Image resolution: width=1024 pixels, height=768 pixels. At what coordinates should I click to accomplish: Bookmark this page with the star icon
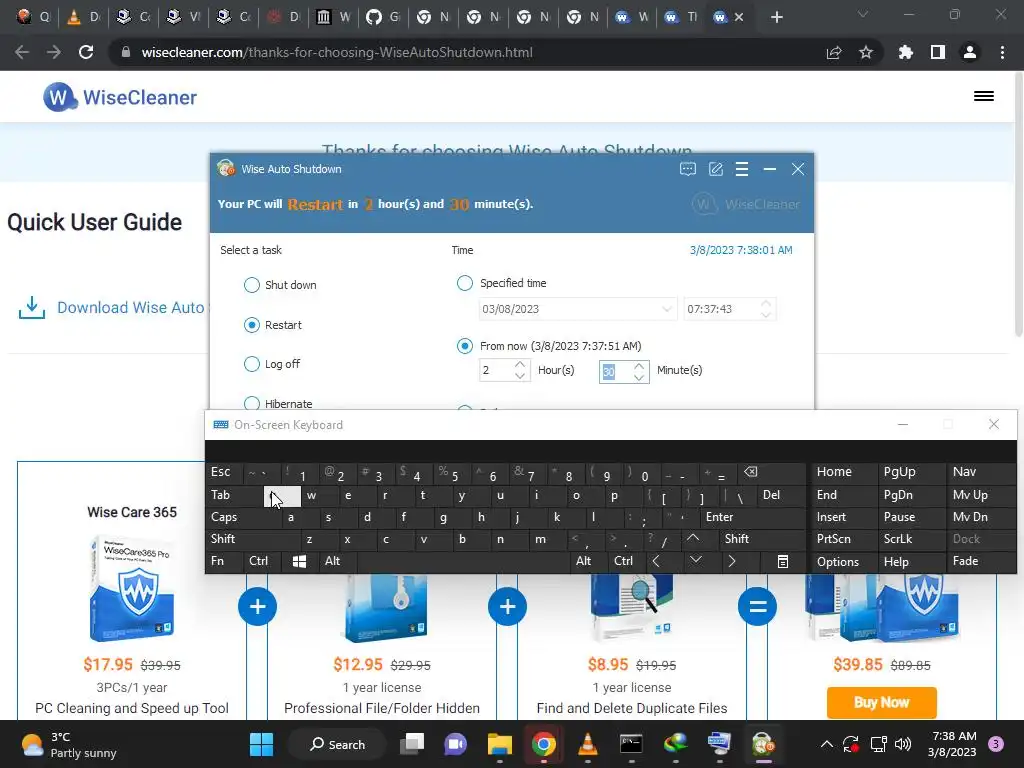click(866, 52)
